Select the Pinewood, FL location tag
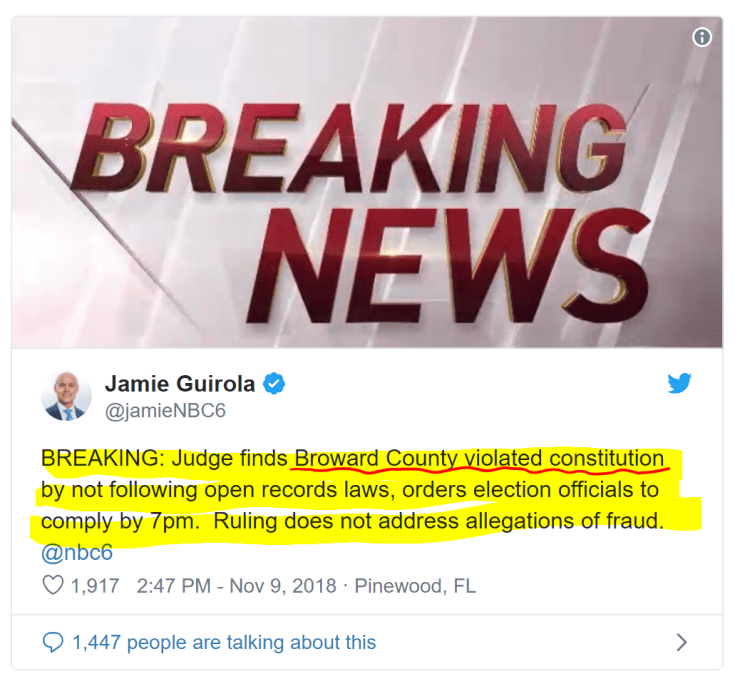Image resolution: width=735 pixels, height=674 pixels. coord(415,586)
